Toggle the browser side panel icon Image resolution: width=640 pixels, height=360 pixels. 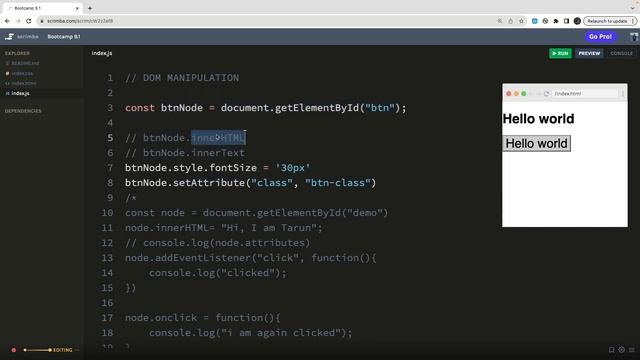pyautogui.click(x=567, y=21)
